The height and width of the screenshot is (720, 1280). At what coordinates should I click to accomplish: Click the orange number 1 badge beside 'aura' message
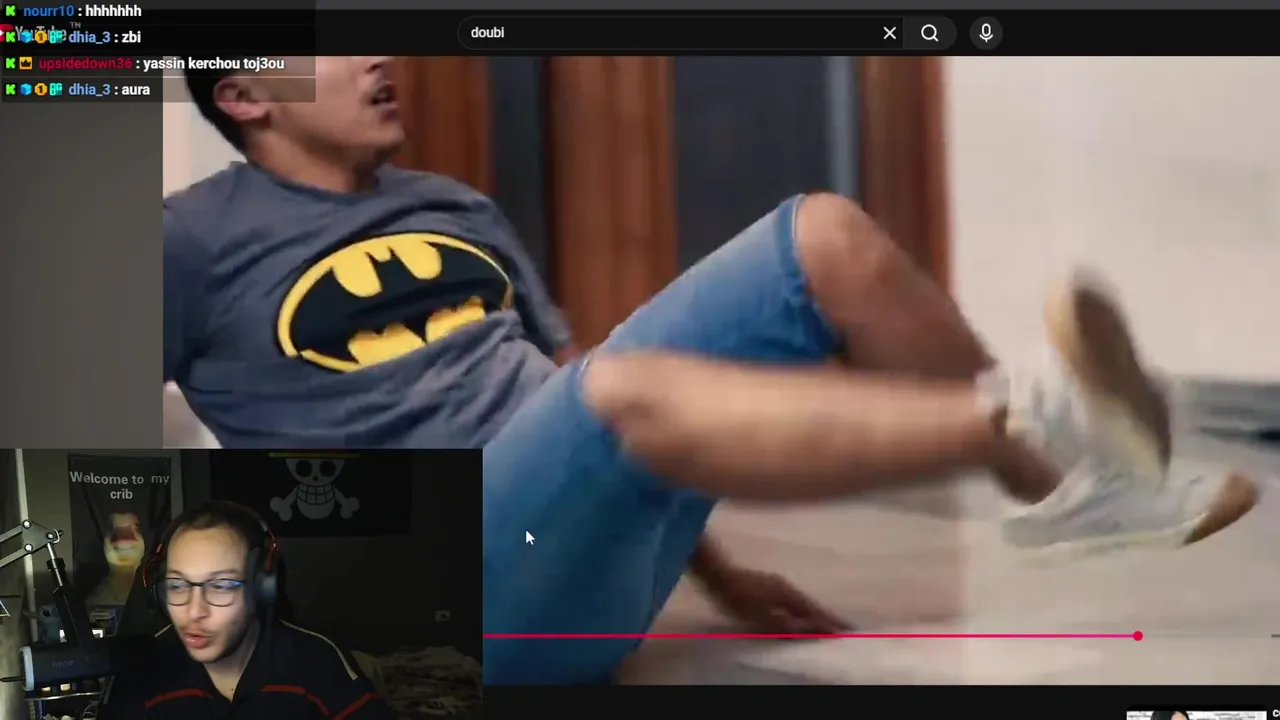[41, 89]
